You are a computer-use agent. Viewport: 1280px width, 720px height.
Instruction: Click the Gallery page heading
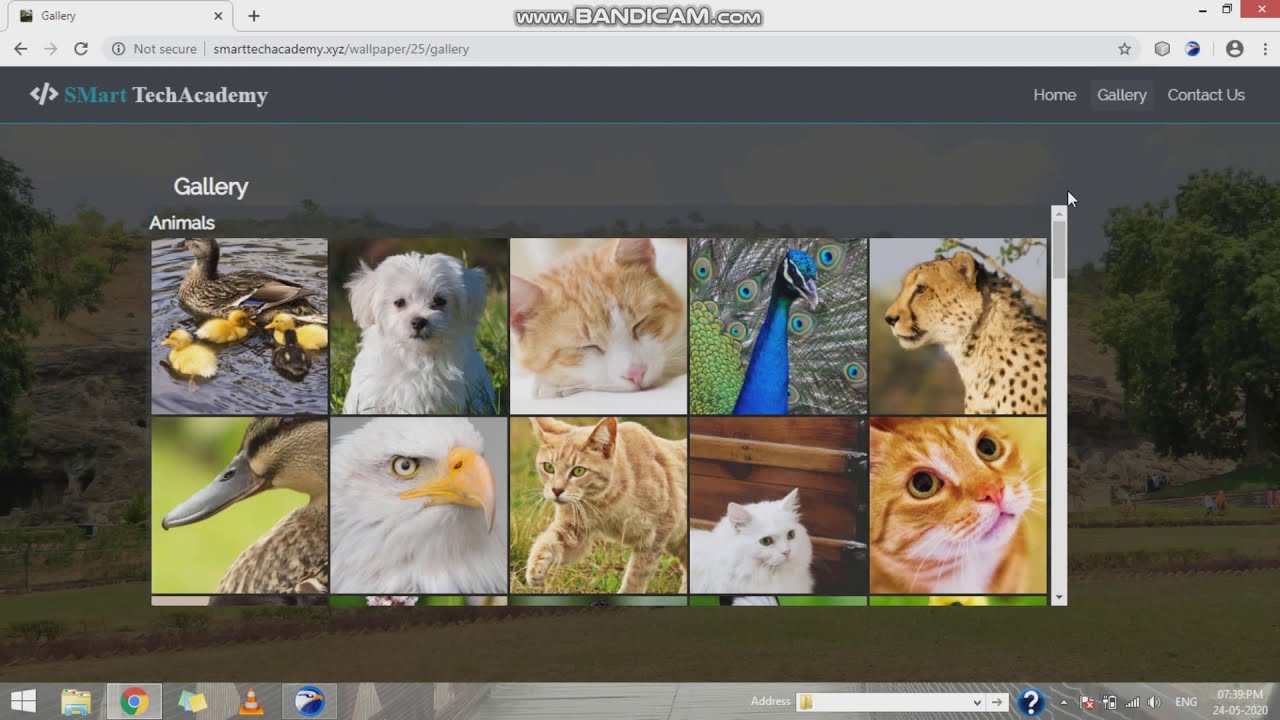click(x=211, y=187)
